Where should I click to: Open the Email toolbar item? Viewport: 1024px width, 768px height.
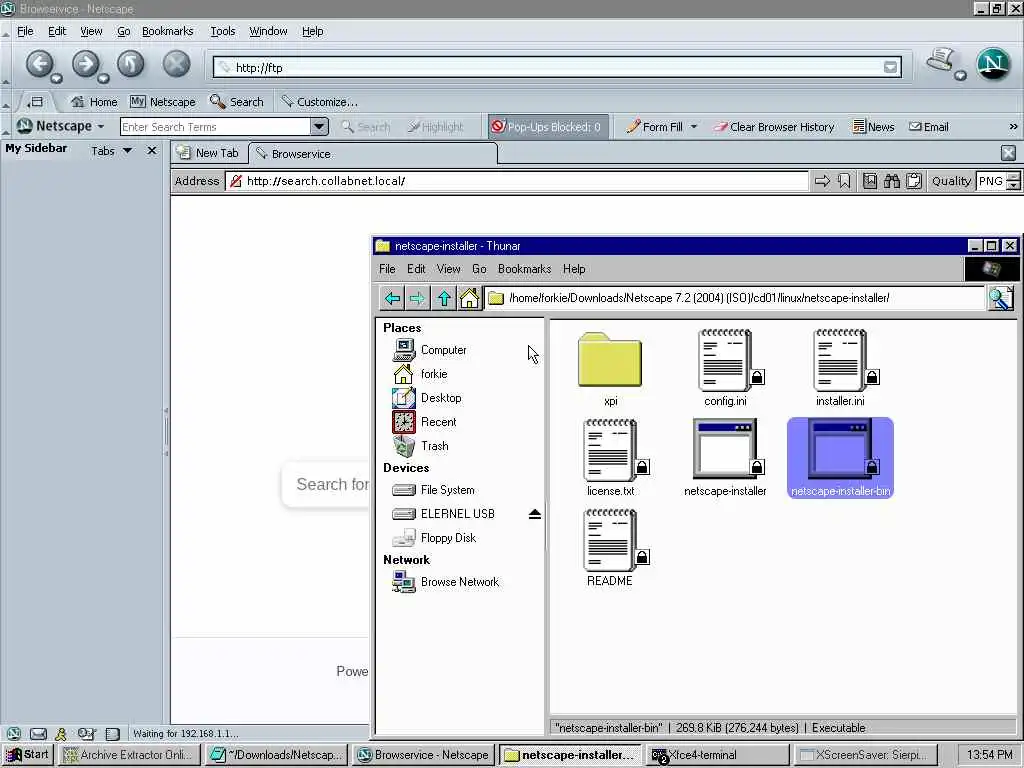929,127
